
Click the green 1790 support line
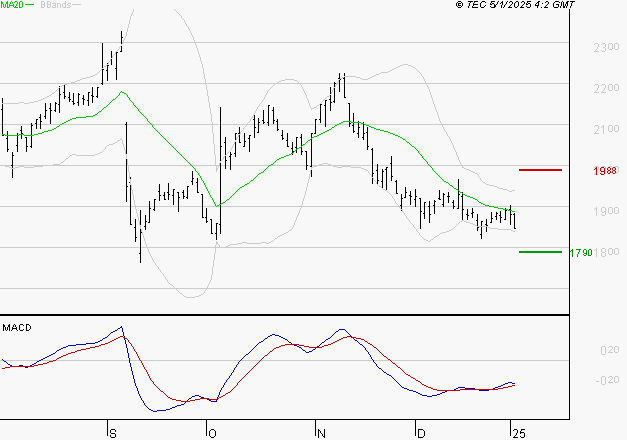tap(540, 252)
